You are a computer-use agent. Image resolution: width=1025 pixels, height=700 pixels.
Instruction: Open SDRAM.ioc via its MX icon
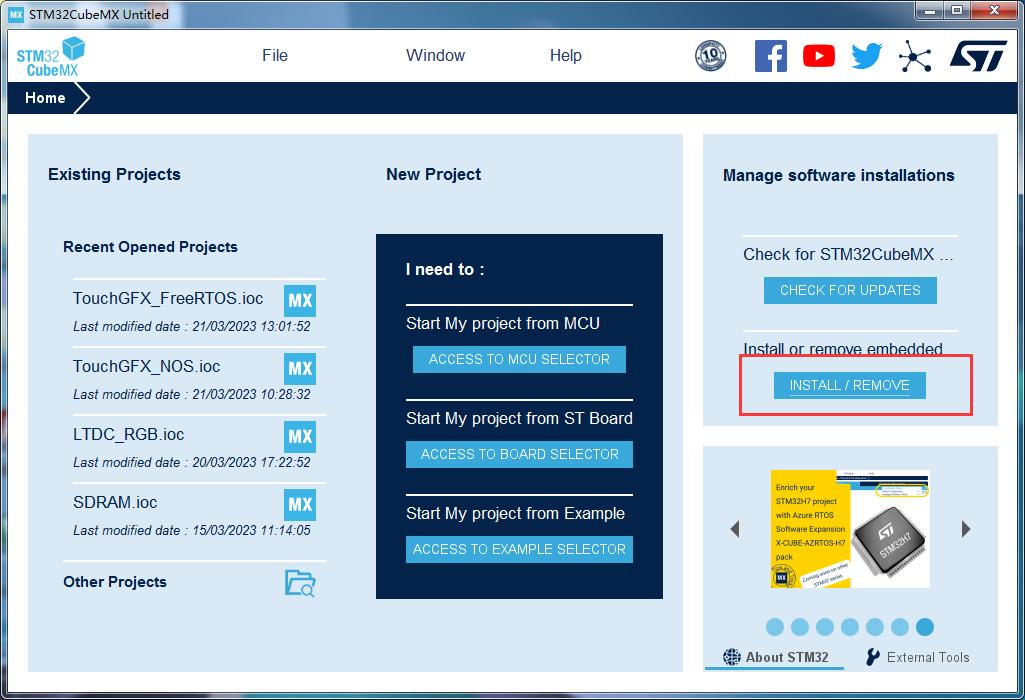[300, 505]
